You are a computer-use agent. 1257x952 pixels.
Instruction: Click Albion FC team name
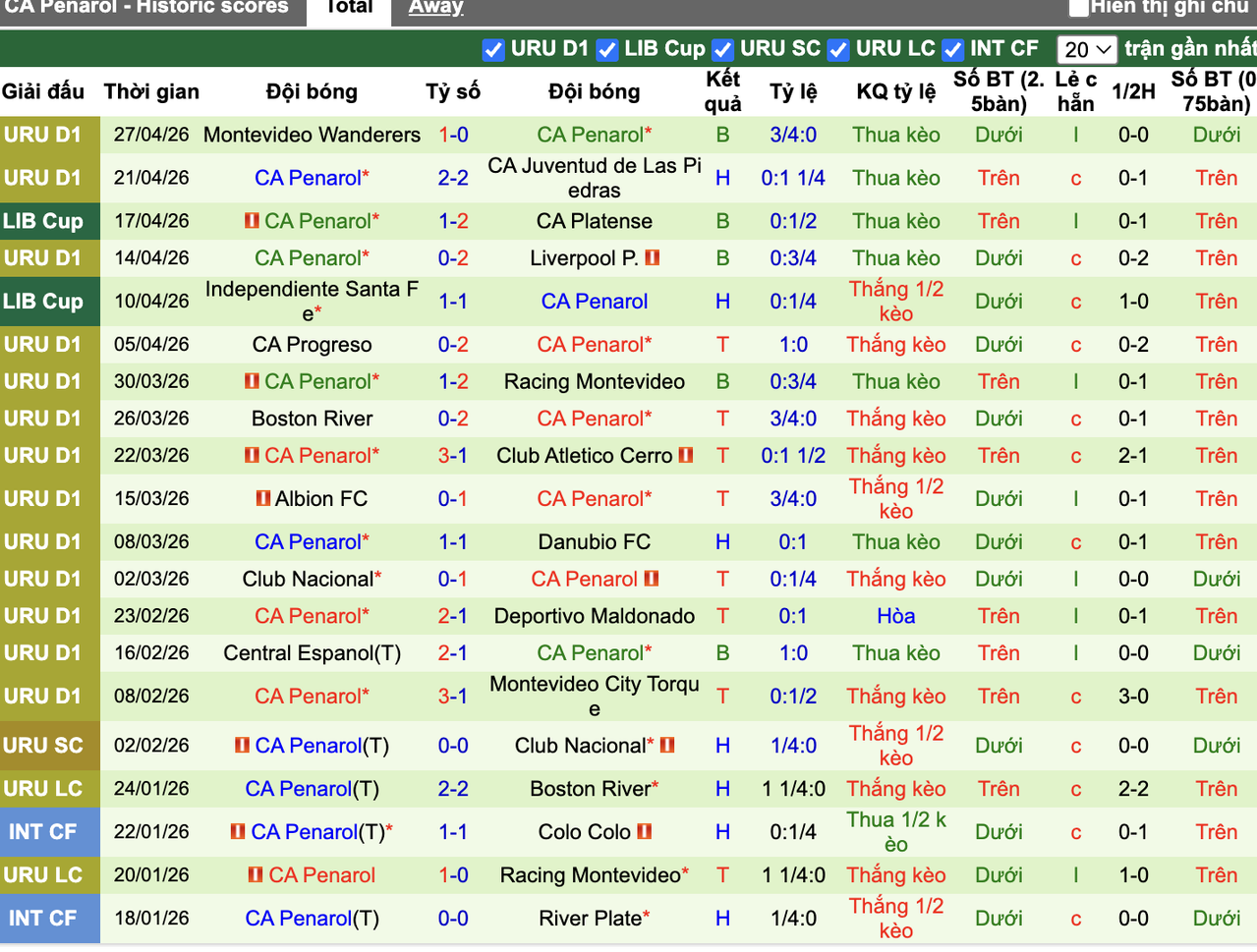coord(321,499)
